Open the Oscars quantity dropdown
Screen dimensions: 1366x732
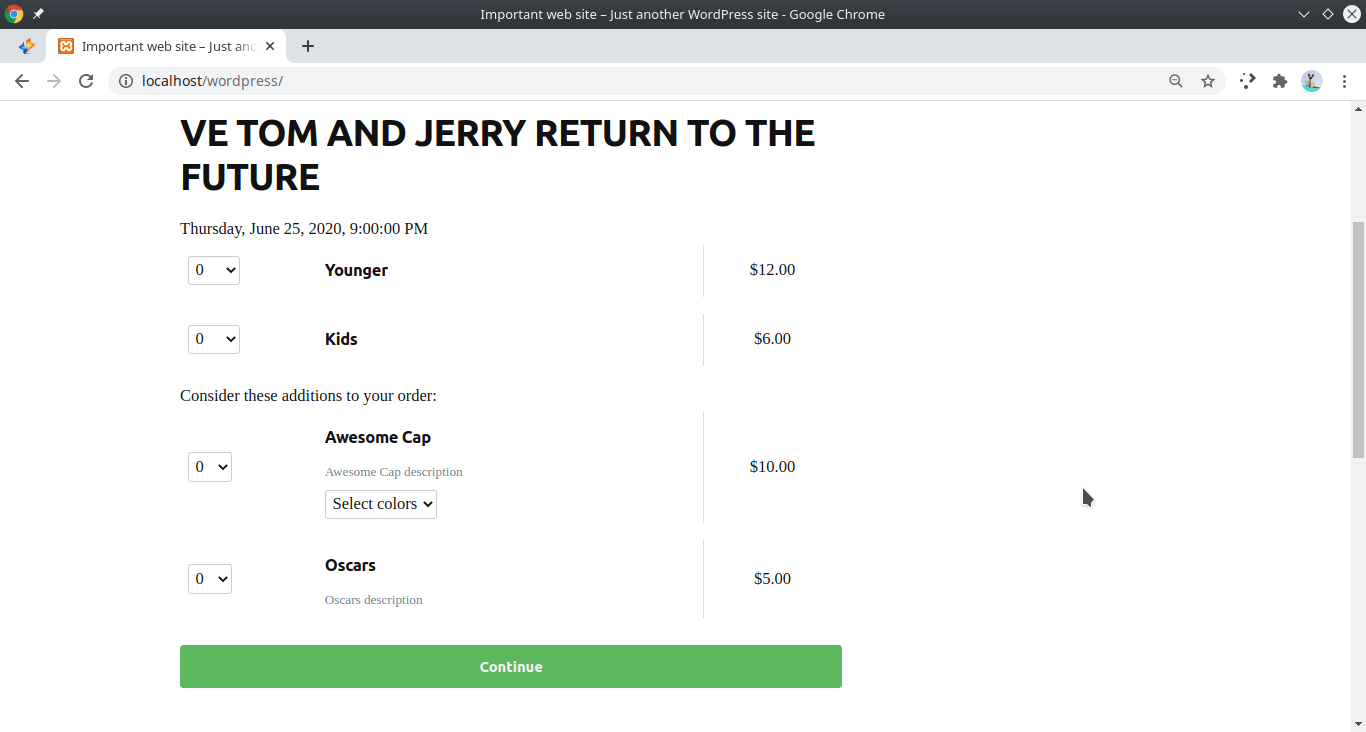coord(210,579)
